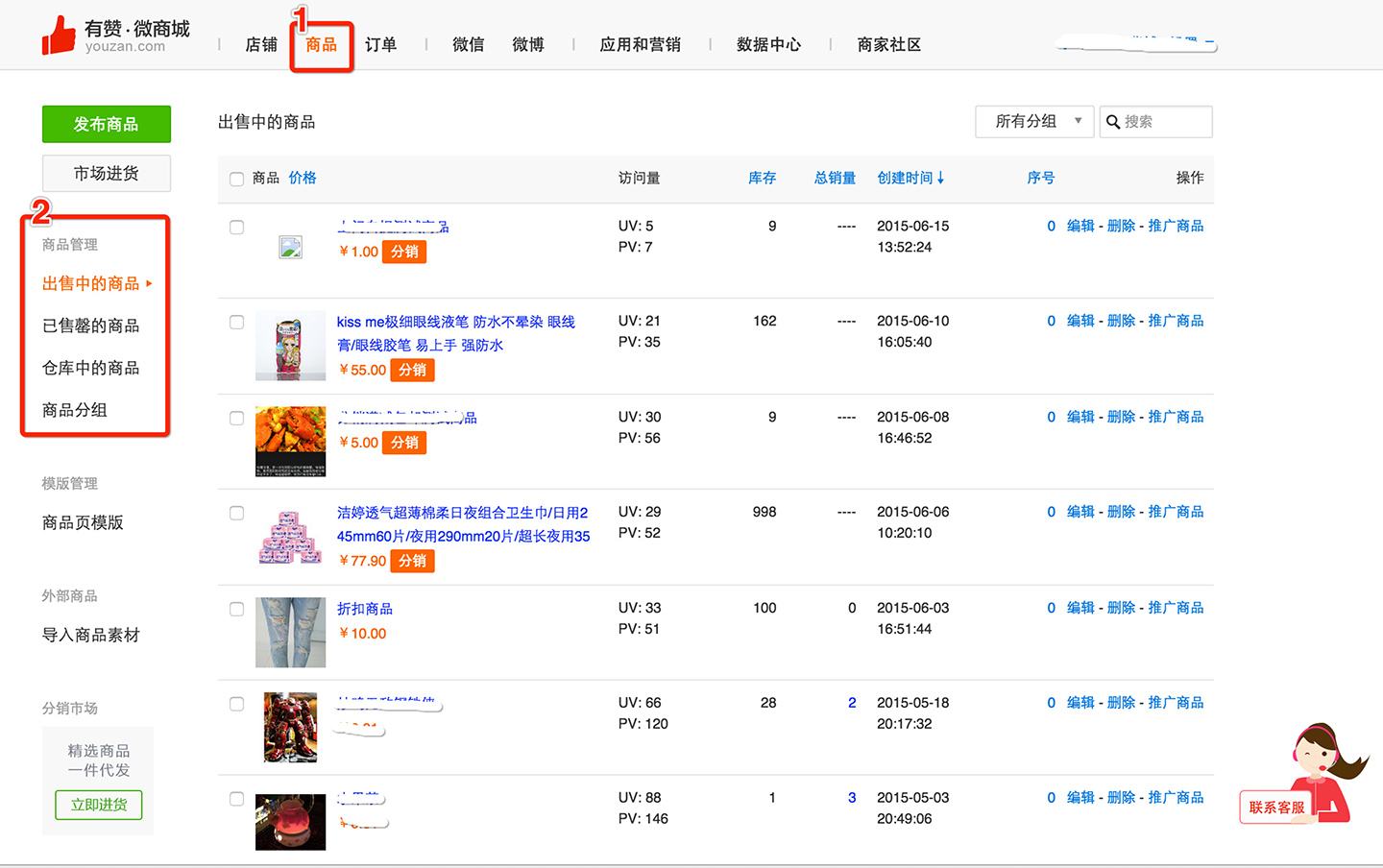The width and height of the screenshot is (1383, 868).
Task: Click the 分销 badge on kiss me eyeliner
Action: tap(412, 370)
